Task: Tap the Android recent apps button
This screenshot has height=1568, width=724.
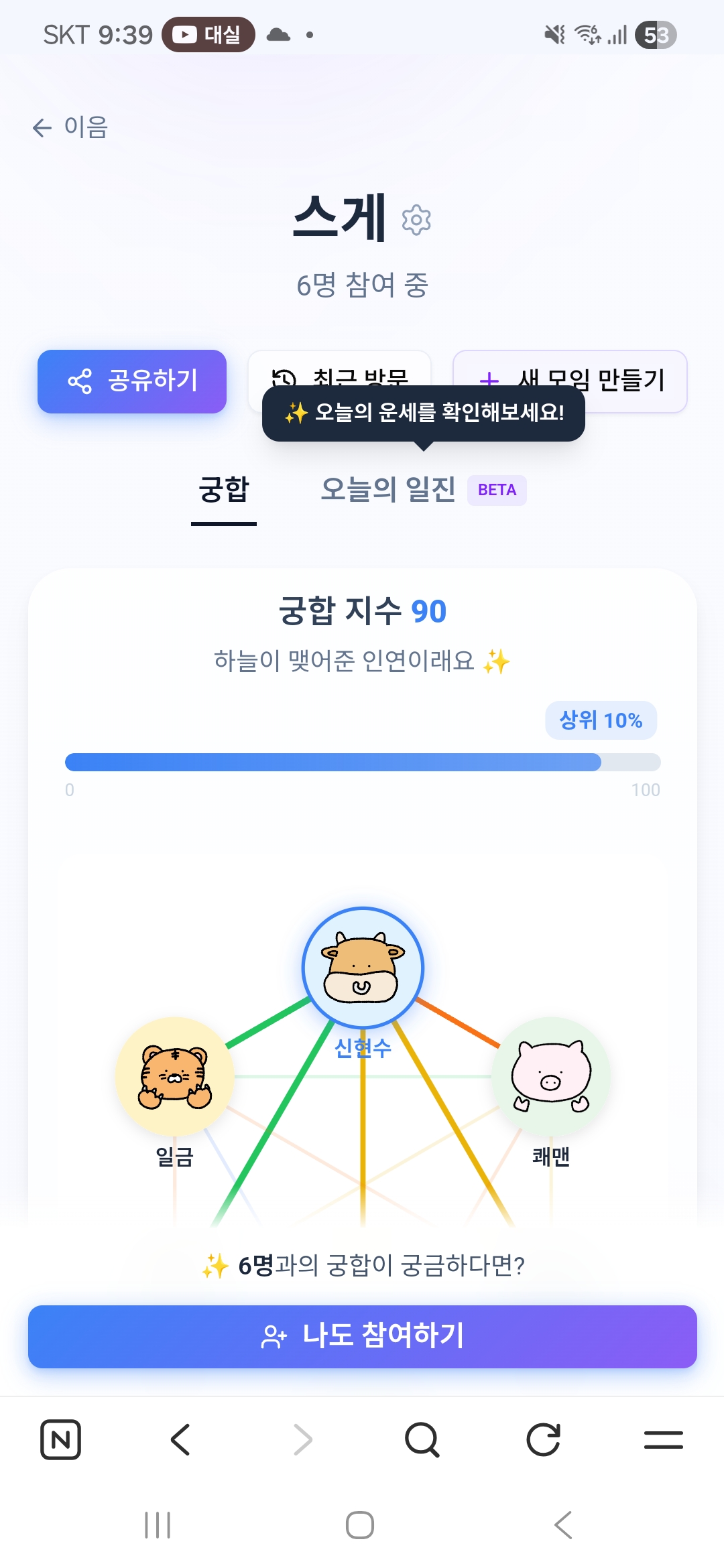Action: click(158, 1525)
